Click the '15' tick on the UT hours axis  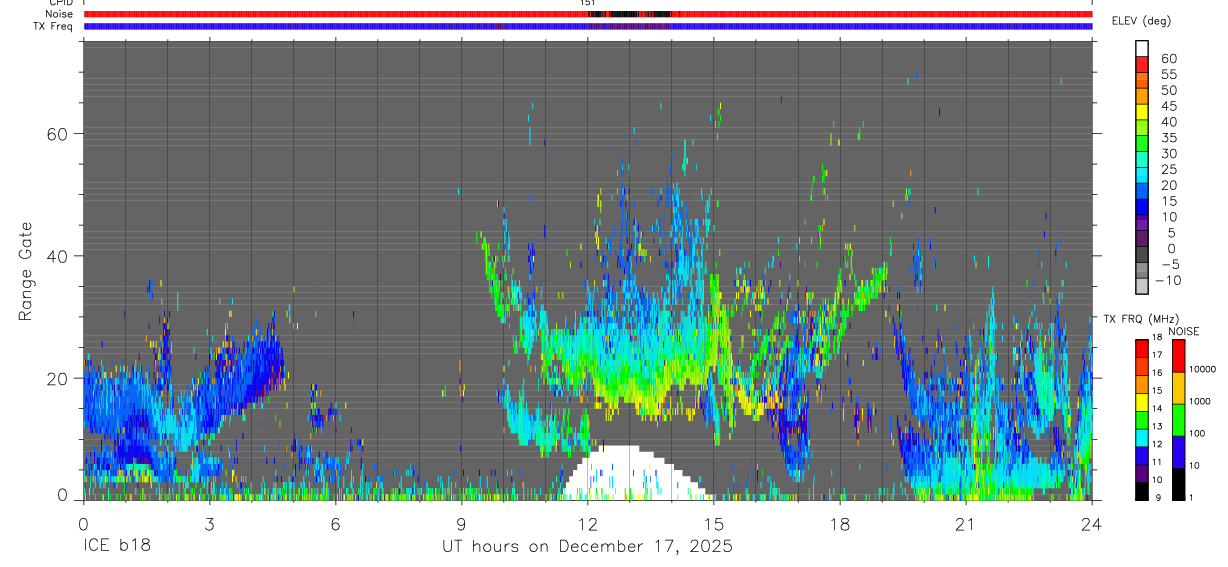pyautogui.click(x=713, y=524)
